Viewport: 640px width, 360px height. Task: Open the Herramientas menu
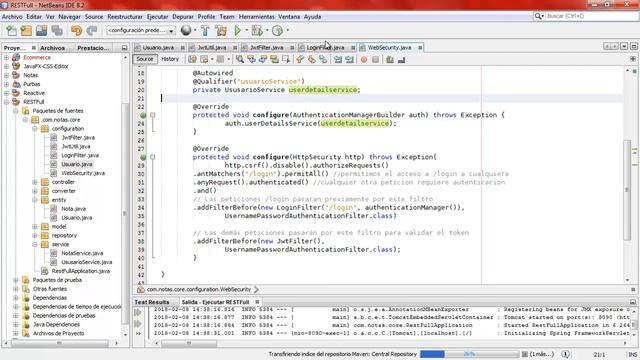pyautogui.click(x=256, y=17)
